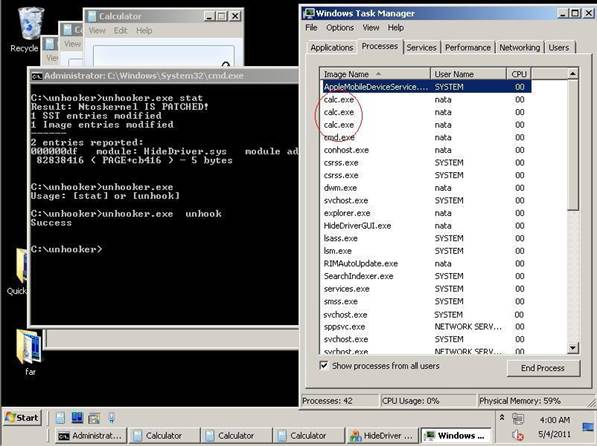The image size is (597, 446).
Task: Select the HideDriverGUI.exe process row
Action: [x=426, y=226]
